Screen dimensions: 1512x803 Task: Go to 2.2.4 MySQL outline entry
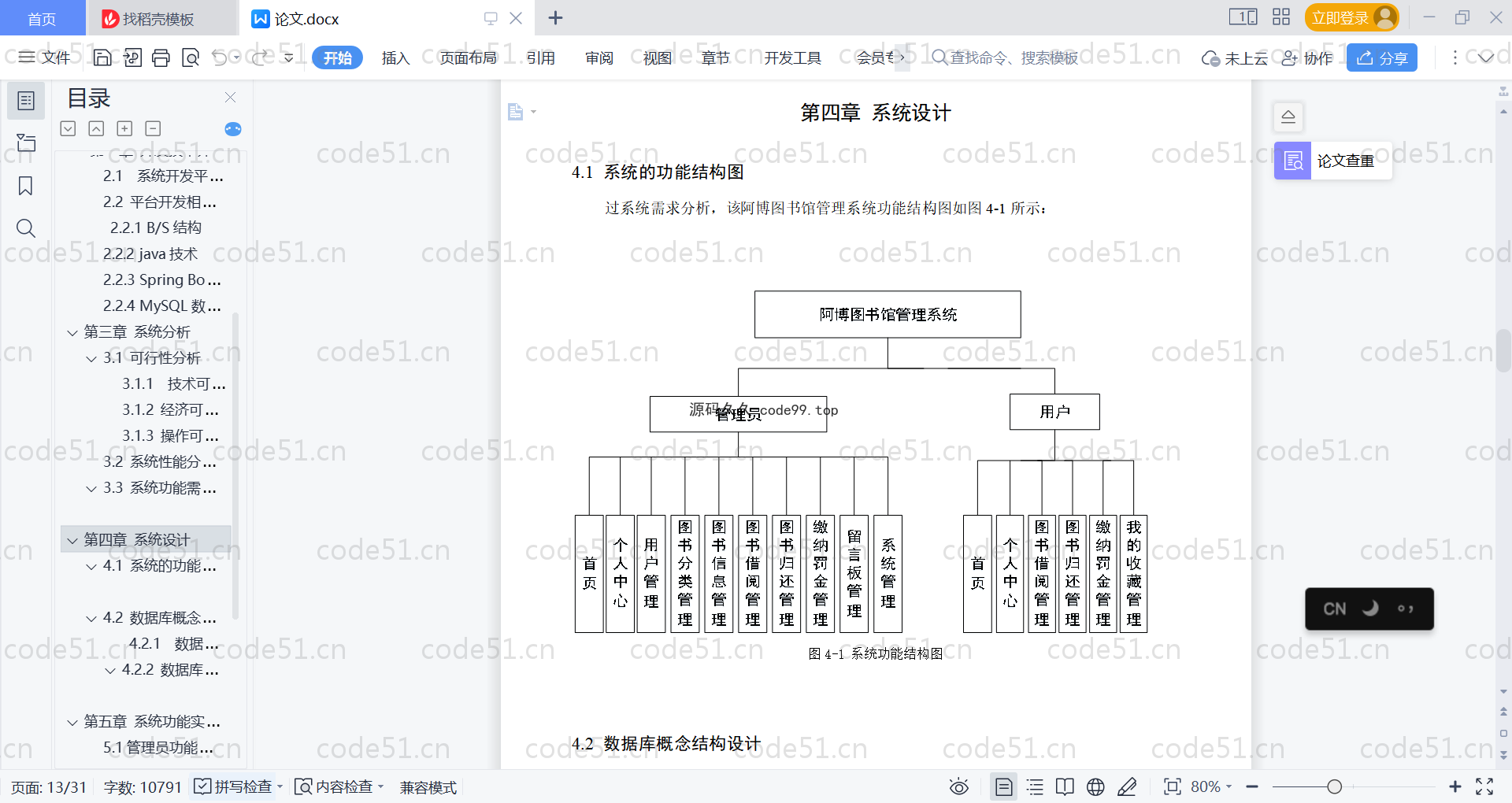pos(161,305)
